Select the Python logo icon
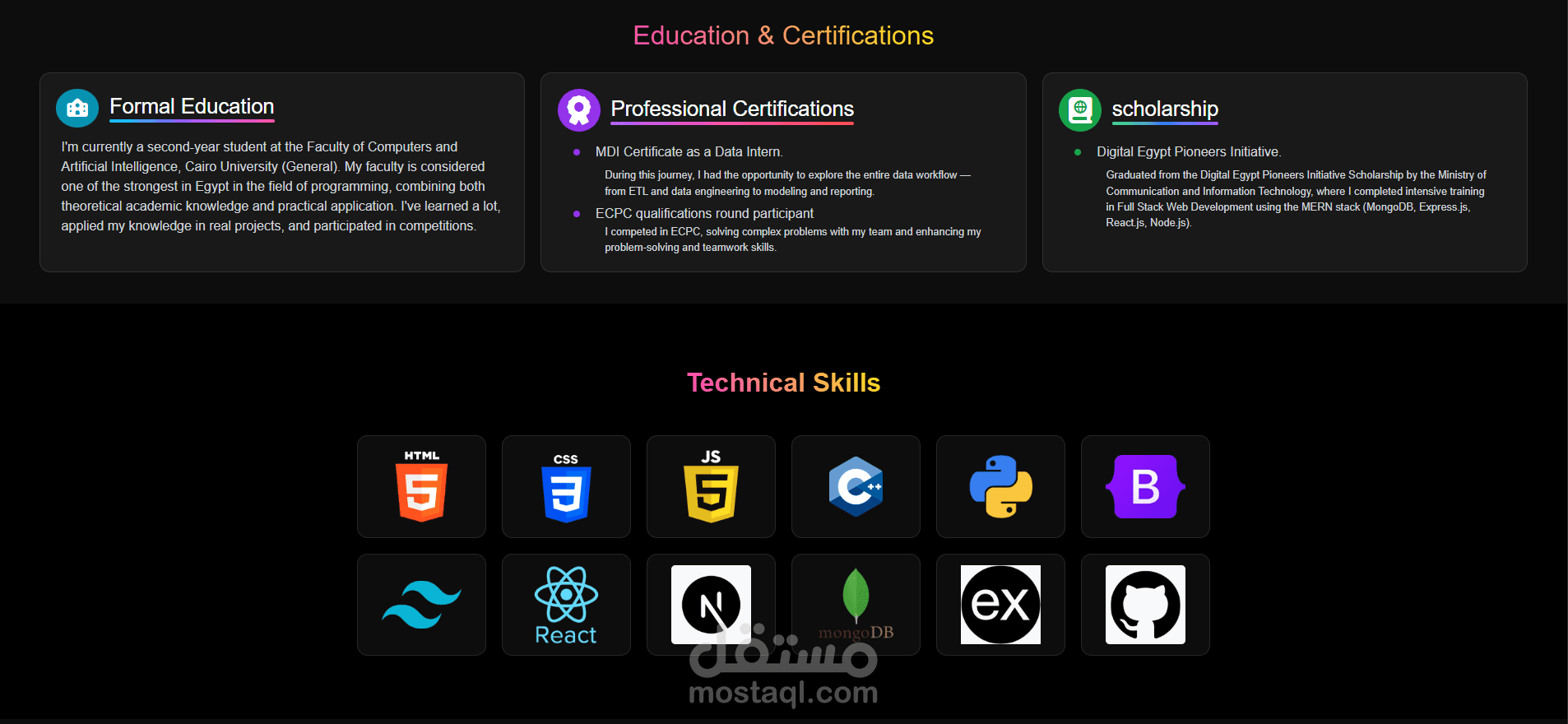Screen dimensions: 1568x724 (1000, 486)
